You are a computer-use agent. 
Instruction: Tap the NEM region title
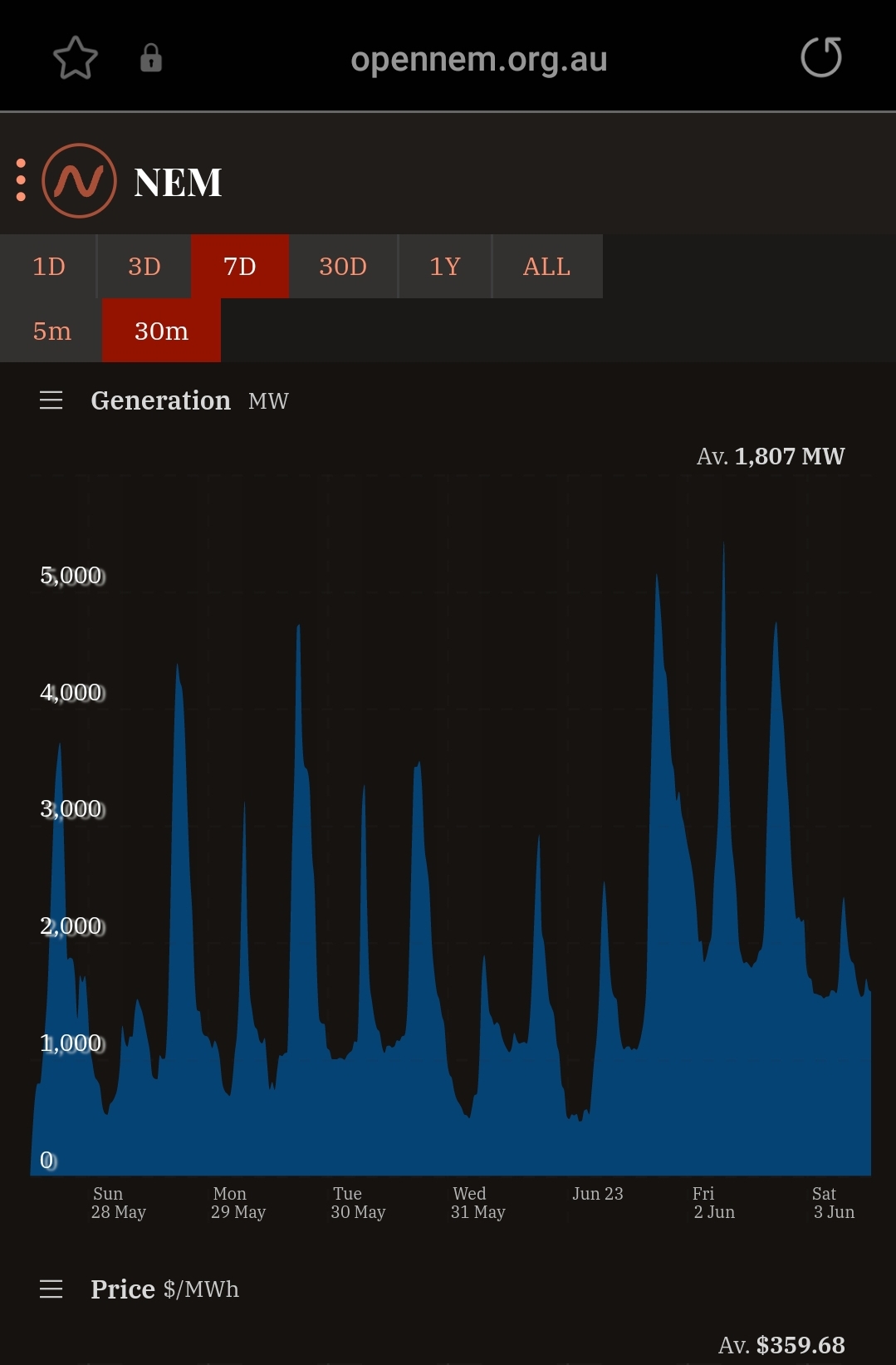(x=178, y=182)
